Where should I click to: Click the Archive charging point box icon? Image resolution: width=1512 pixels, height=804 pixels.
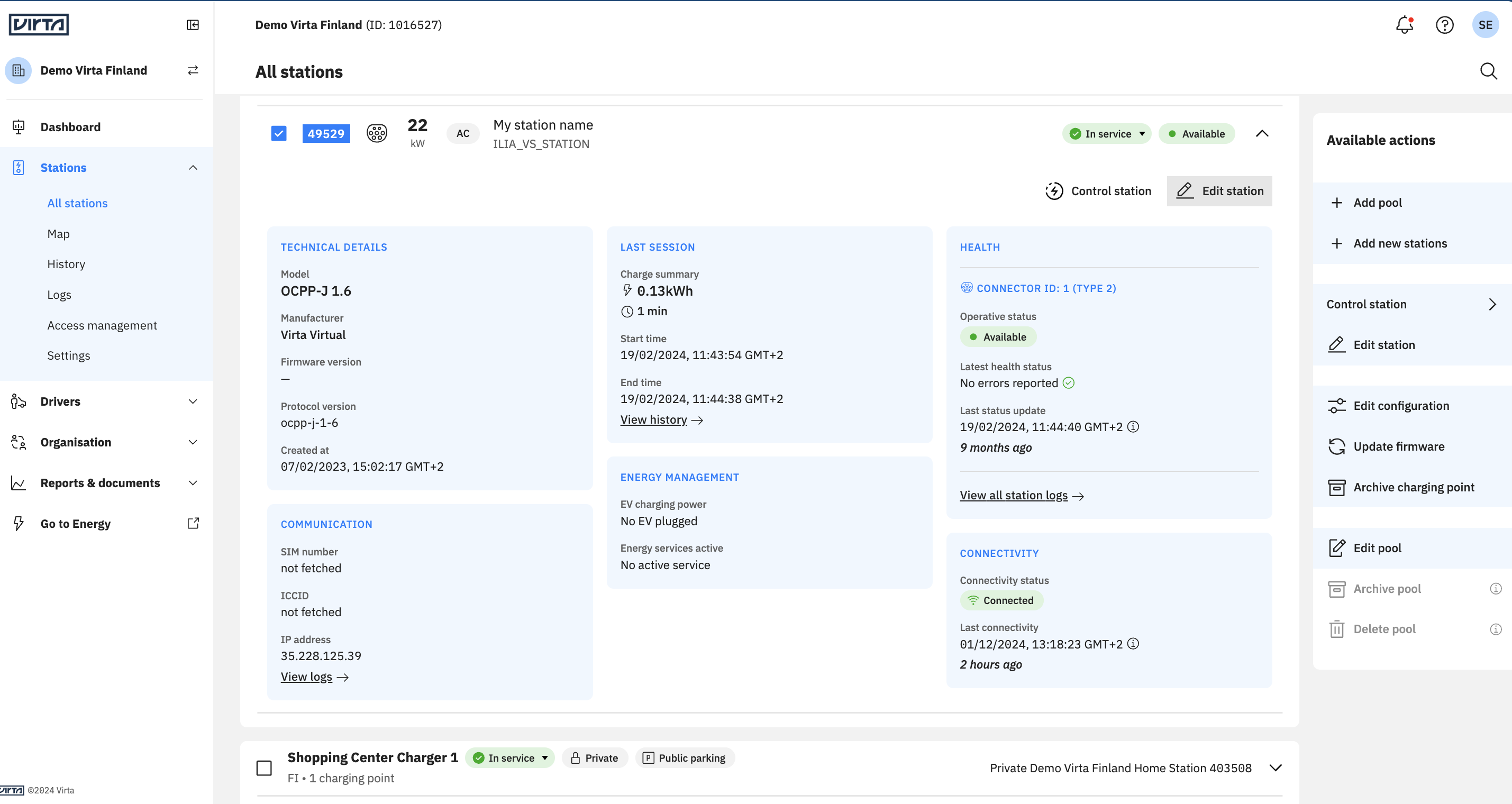tap(1336, 487)
